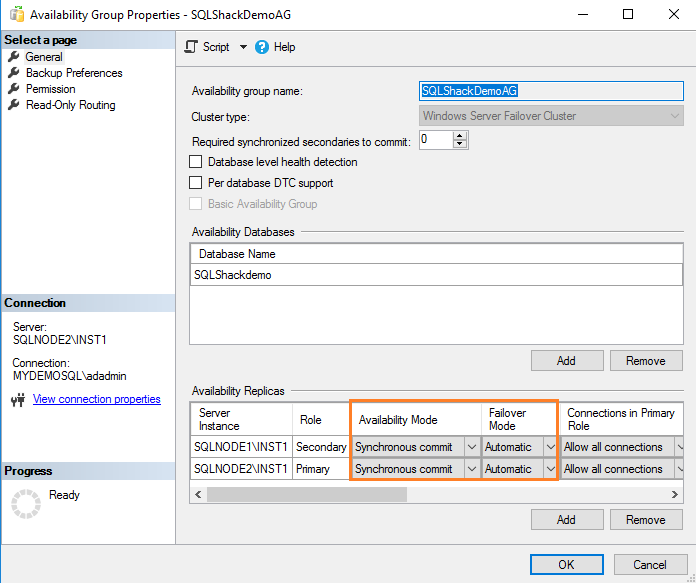This screenshot has height=583, width=696.
Task: Click the connection properties network icon
Action: click(17, 400)
